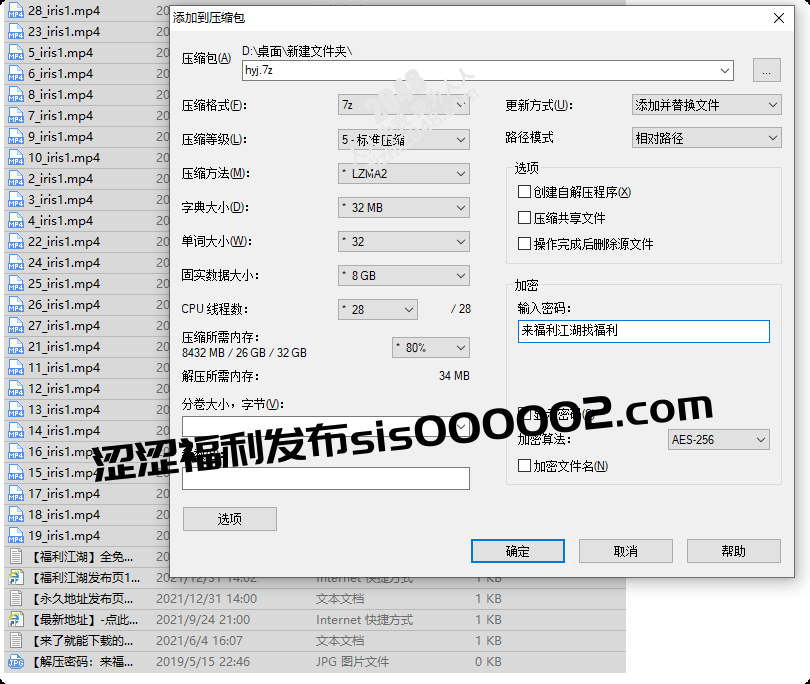Viewport: 810px width, 684px height.
Task: Select the file 13_iris1.mp4
Action: (x=64, y=410)
